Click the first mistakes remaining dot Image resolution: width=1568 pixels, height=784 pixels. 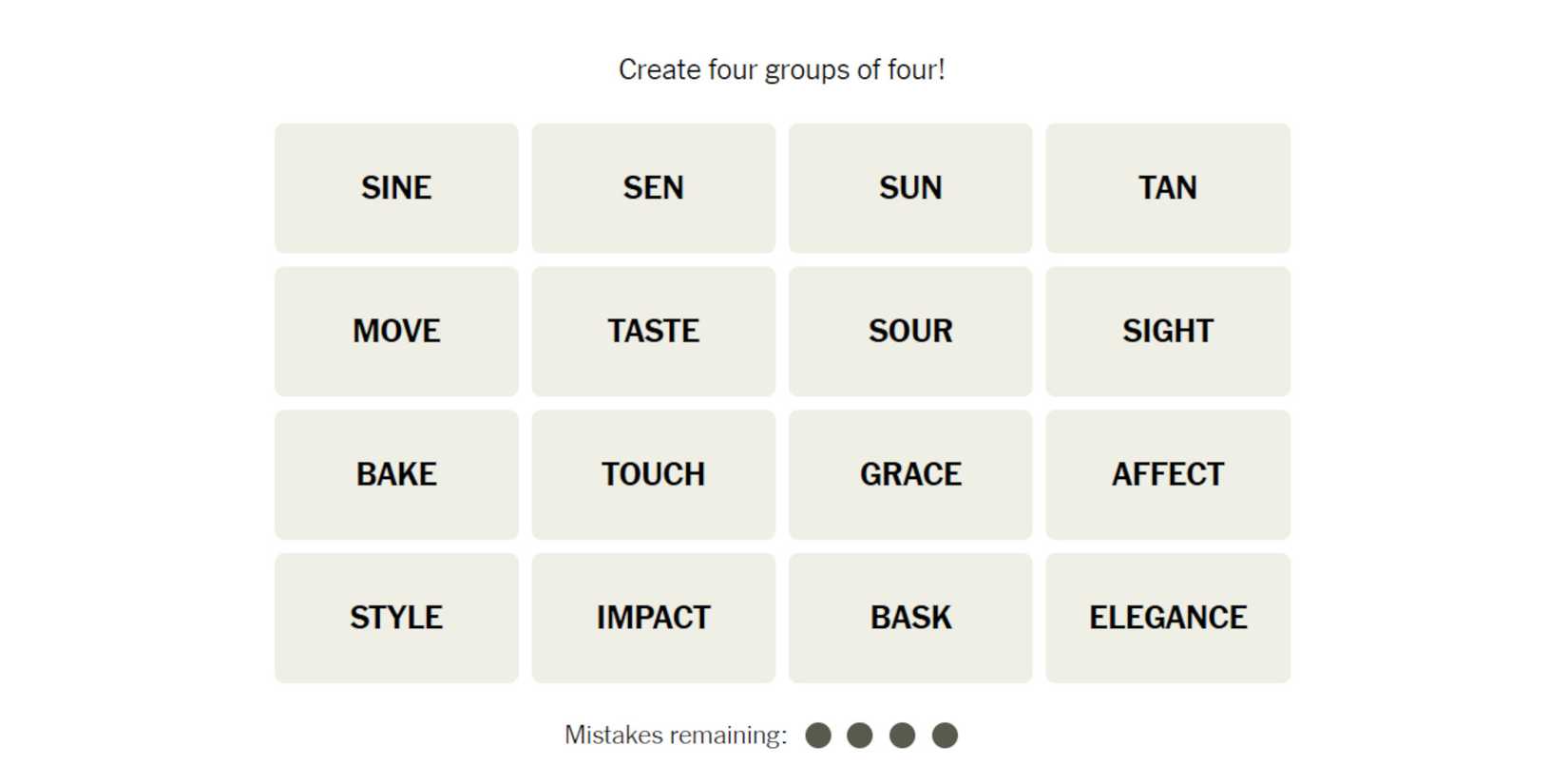tap(818, 736)
